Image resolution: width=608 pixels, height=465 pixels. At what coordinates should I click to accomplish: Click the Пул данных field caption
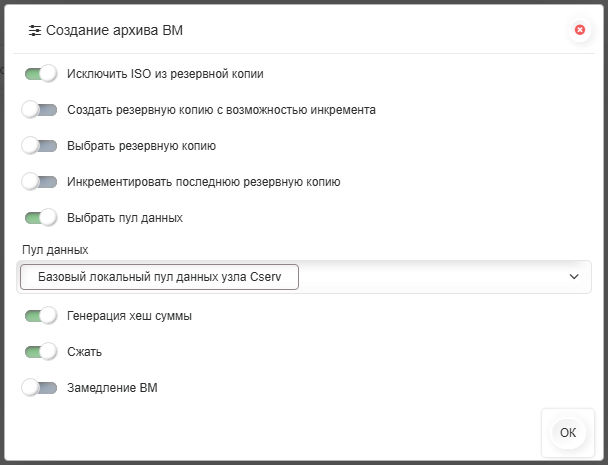[55, 249]
